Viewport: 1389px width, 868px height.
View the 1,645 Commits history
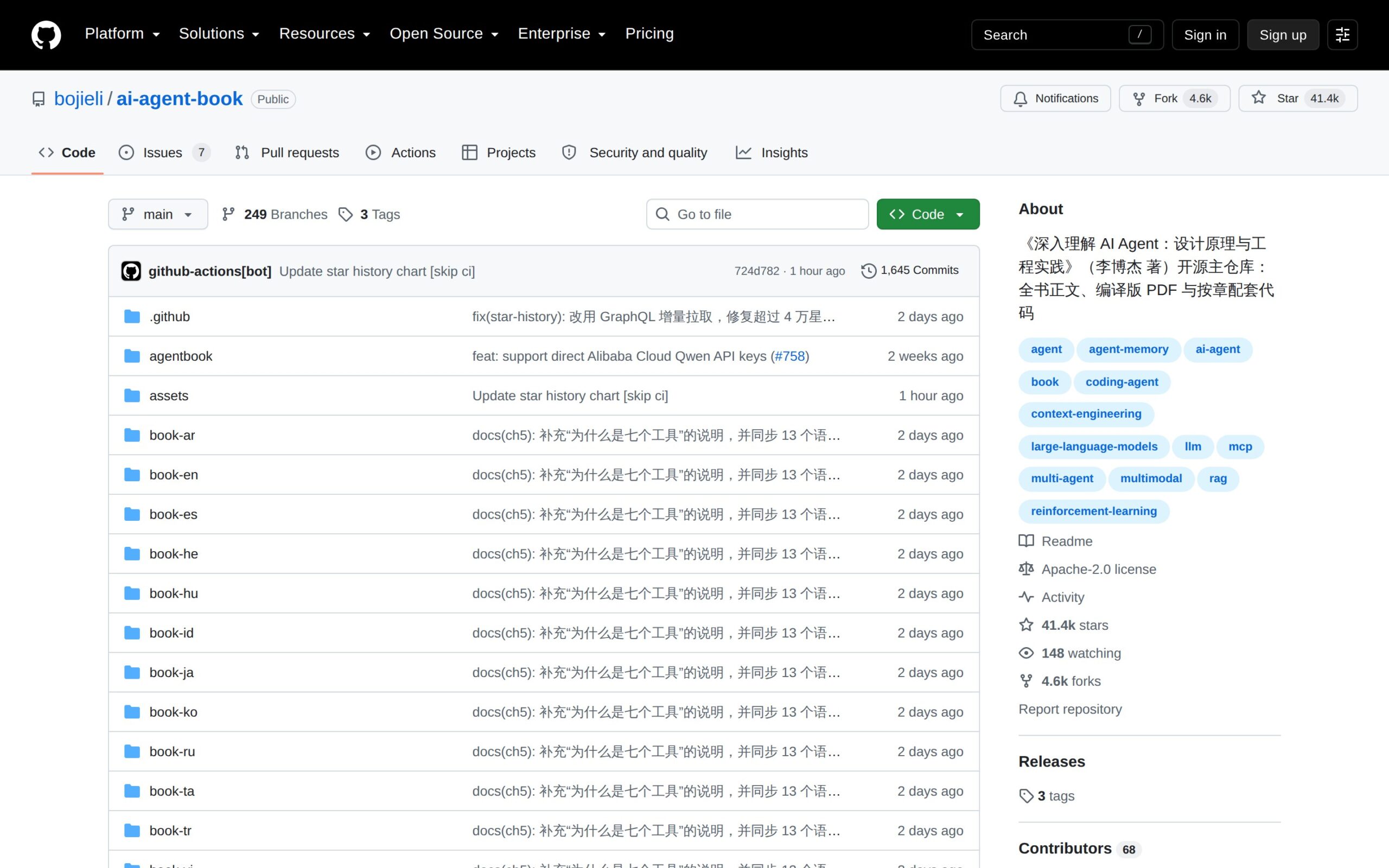pyautogui.click(x=910, y=270)
